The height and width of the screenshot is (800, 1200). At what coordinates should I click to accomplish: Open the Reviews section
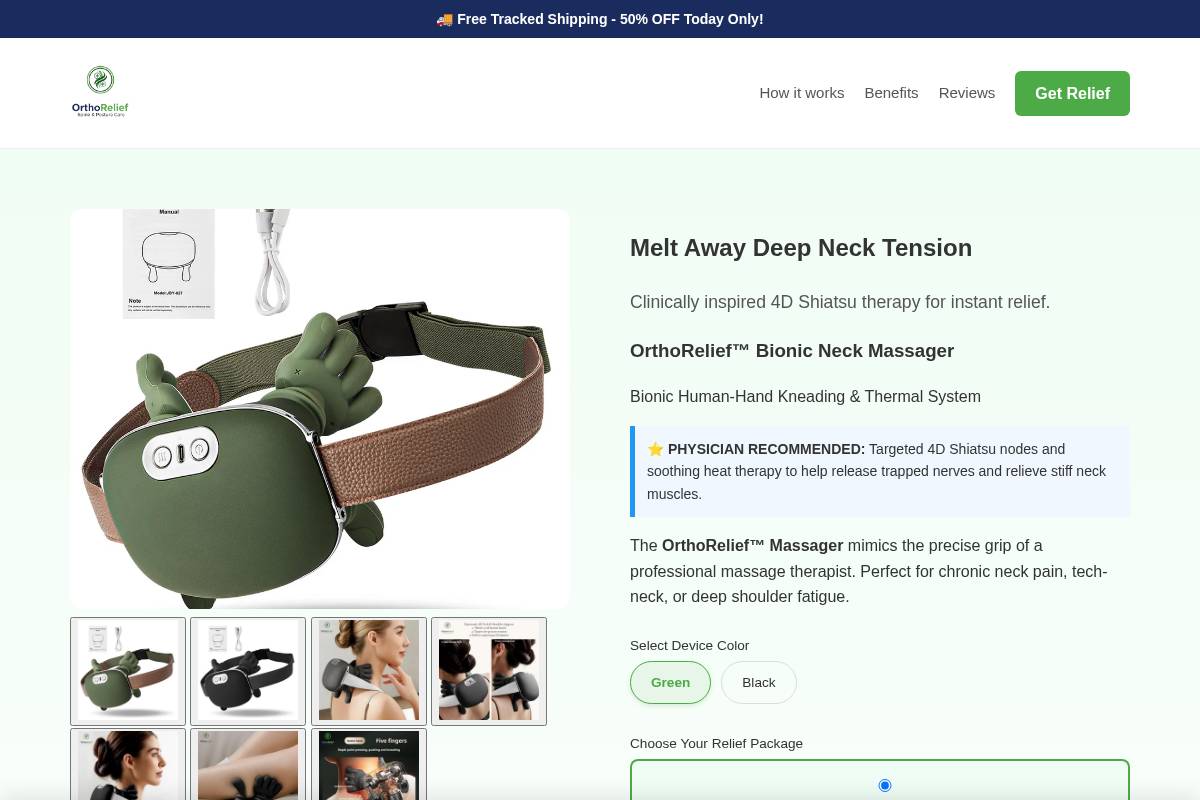click(x=966, y=92)
